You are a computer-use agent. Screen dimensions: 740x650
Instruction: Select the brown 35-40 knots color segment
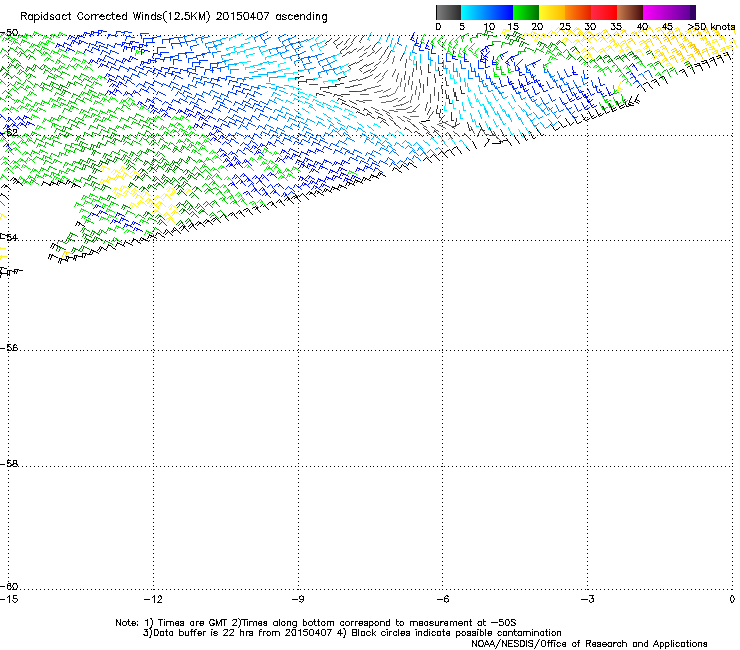click(x=630, y=12)
